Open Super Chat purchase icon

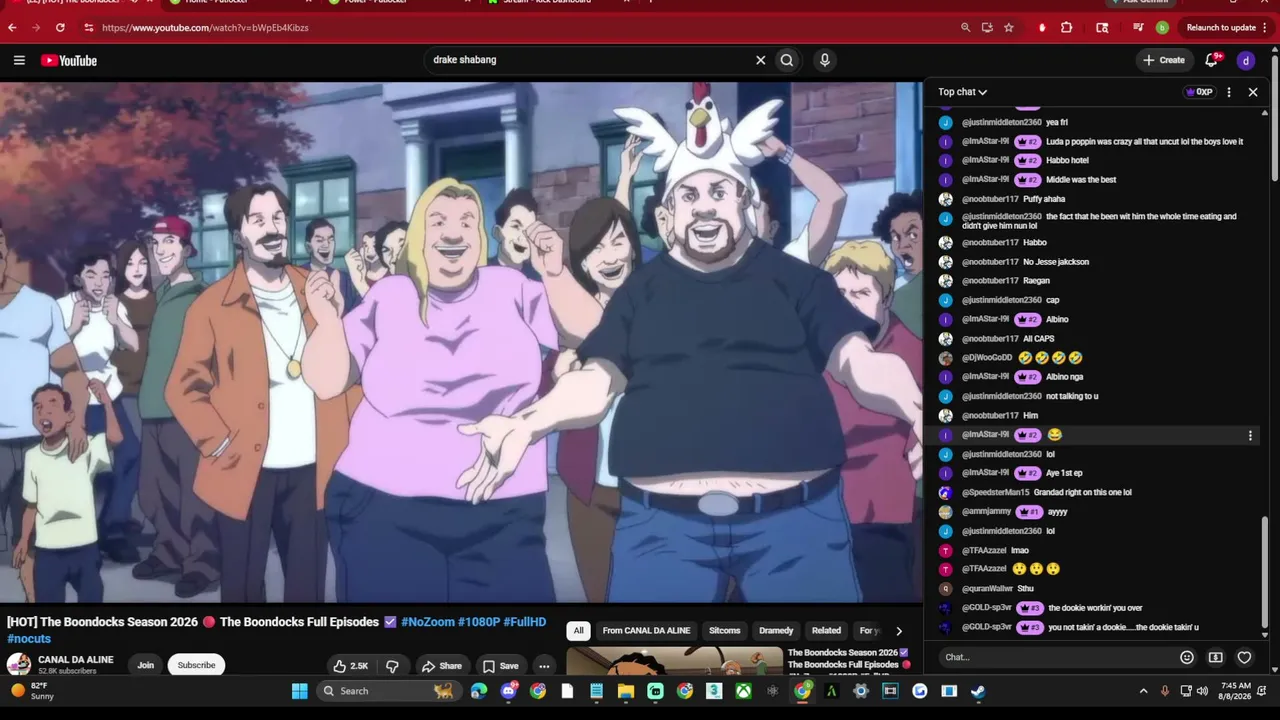pos(1215,657)
